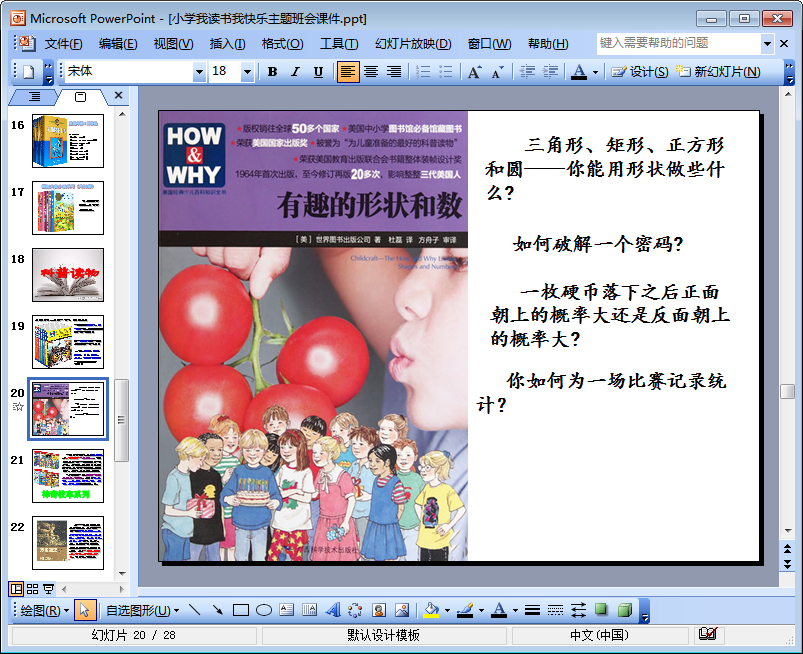Toggle Align Right
The height and width of the screenshot is (654, 803).
point(393,72)
